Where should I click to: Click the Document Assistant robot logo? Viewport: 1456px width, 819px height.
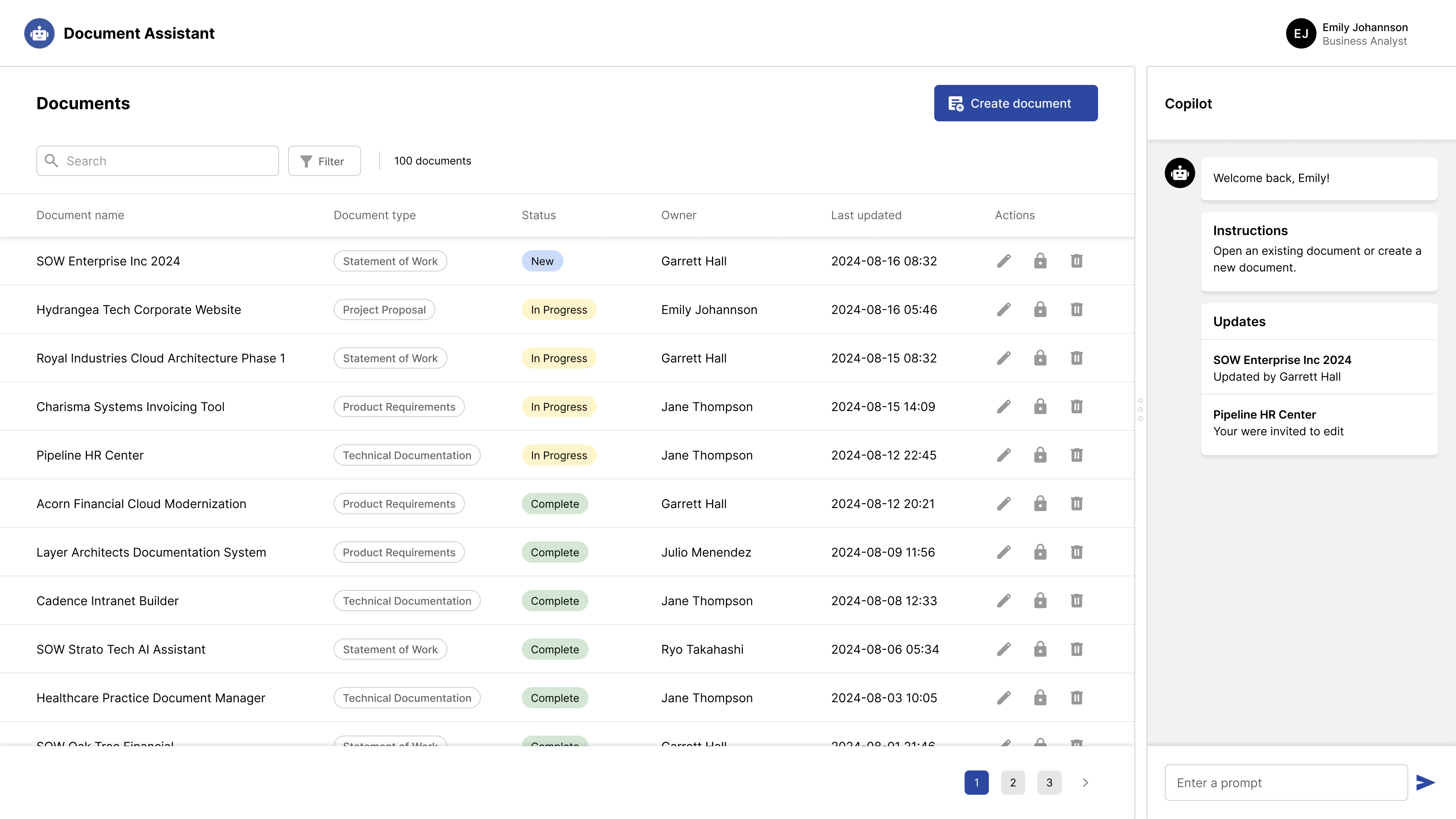(x=39, y=33)
